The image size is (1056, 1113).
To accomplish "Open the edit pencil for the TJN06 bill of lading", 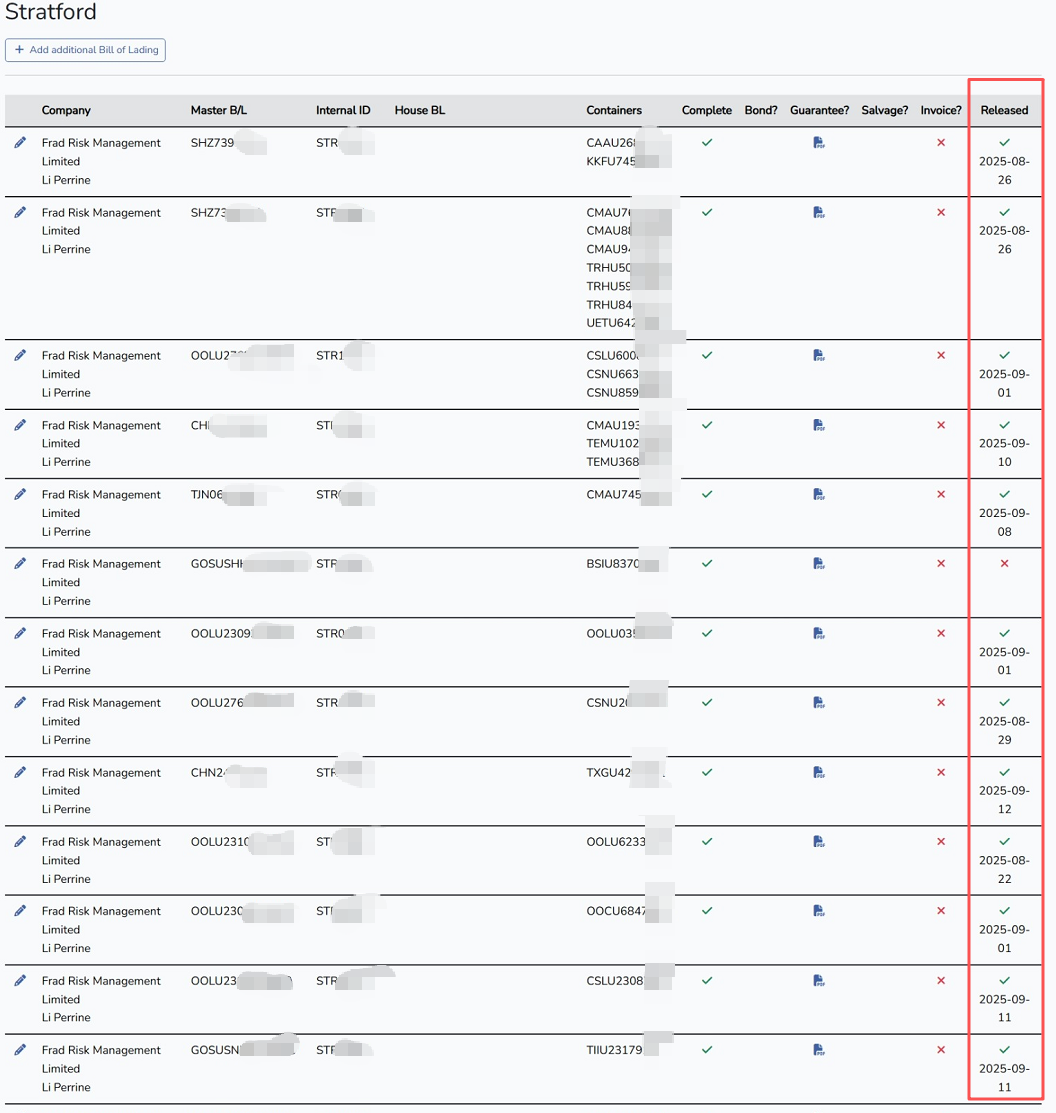I will (x=20, y=494).
